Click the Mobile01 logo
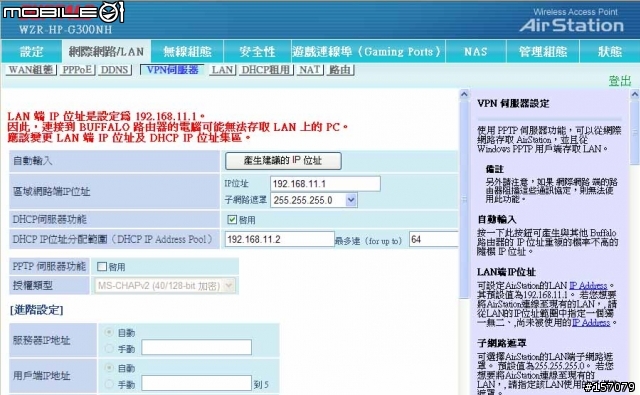Viewport: 640px width, 395px height. click(63, 12)
